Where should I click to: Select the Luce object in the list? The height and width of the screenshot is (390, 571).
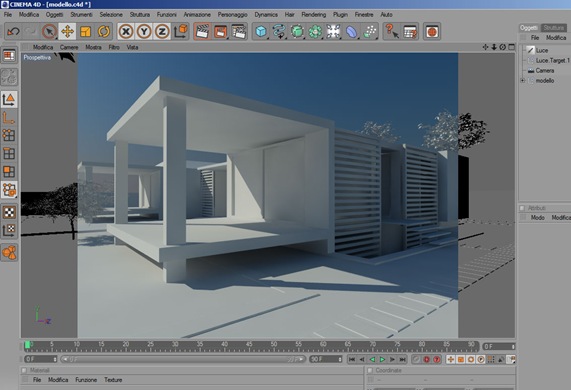[542, 50]
